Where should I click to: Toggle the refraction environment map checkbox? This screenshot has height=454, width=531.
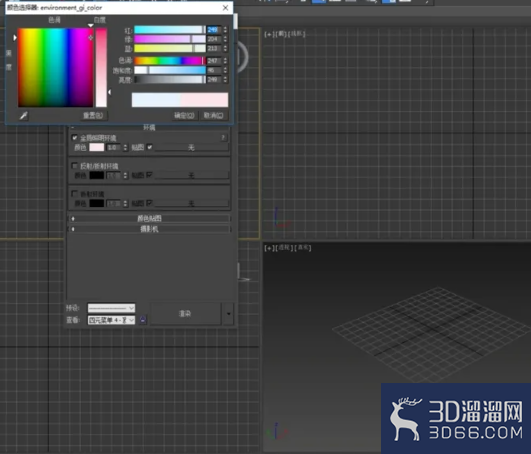click(x=149, y=203)
